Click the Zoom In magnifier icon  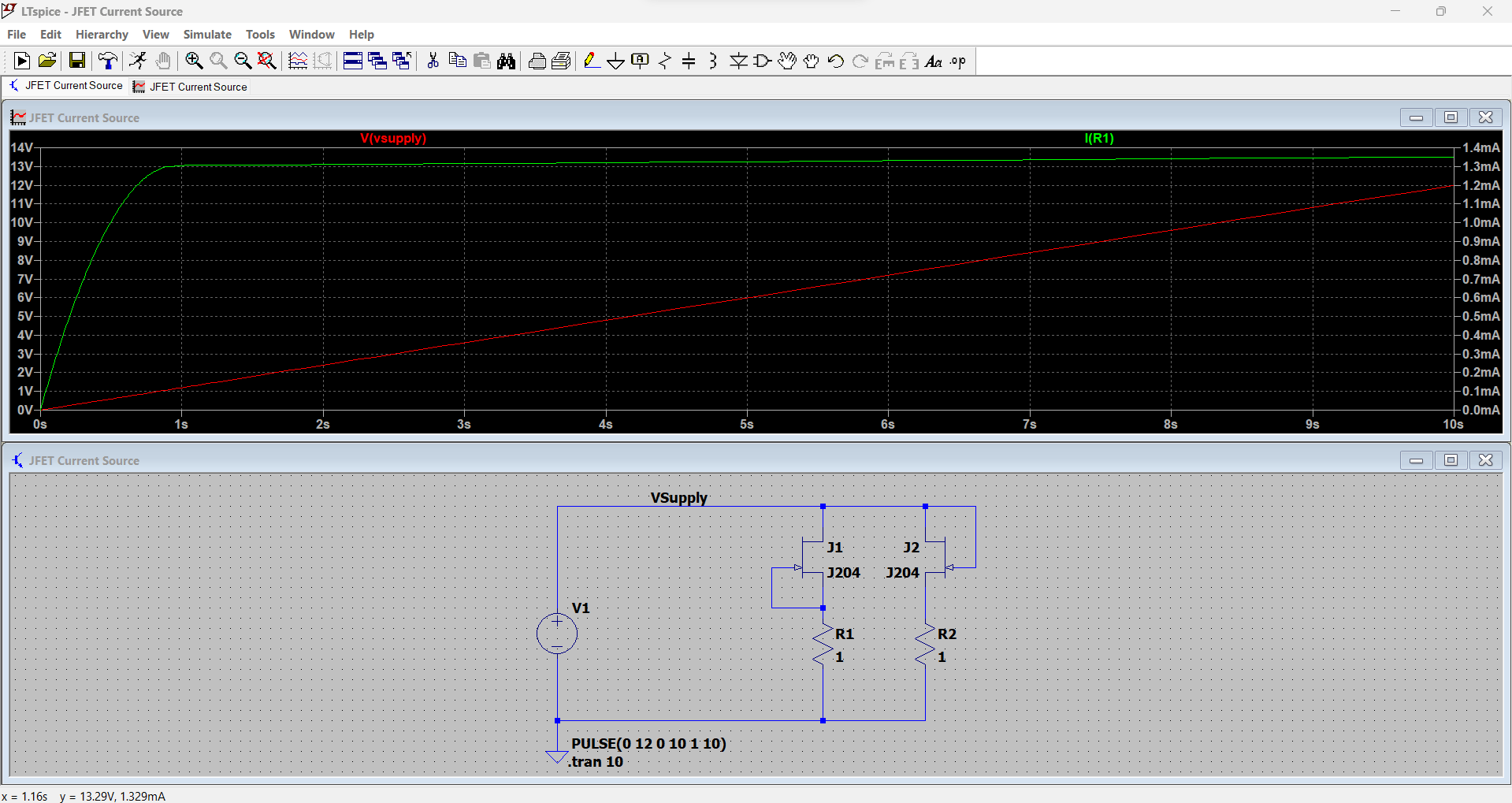click(194, 61)
